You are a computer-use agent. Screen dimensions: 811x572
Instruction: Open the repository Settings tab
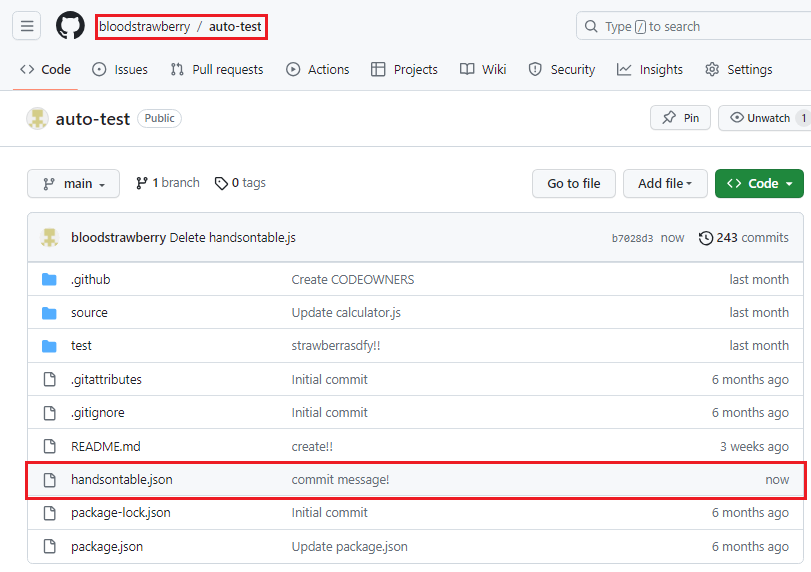(739, 69)
